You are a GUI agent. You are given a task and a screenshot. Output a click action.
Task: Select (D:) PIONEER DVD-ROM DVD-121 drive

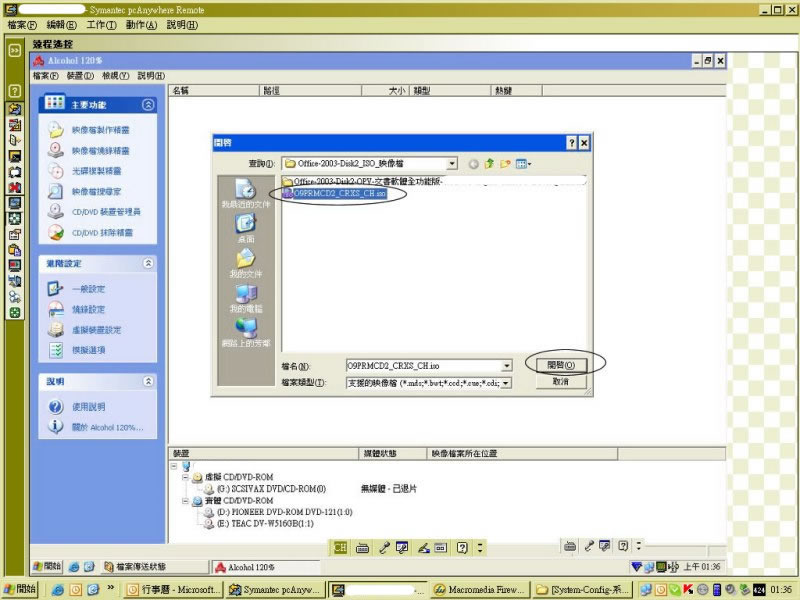(279, 512)
